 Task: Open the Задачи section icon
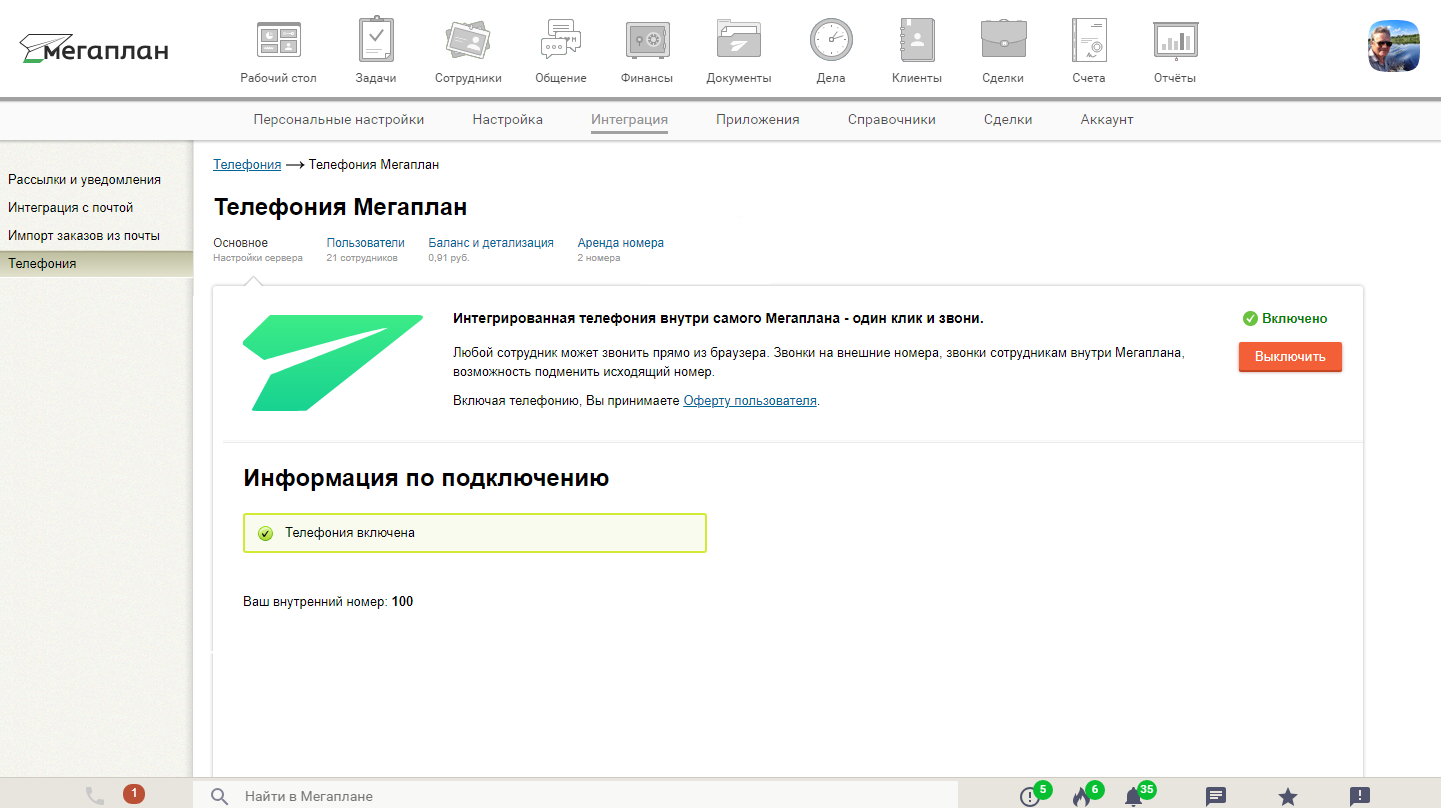pos(376,40)
